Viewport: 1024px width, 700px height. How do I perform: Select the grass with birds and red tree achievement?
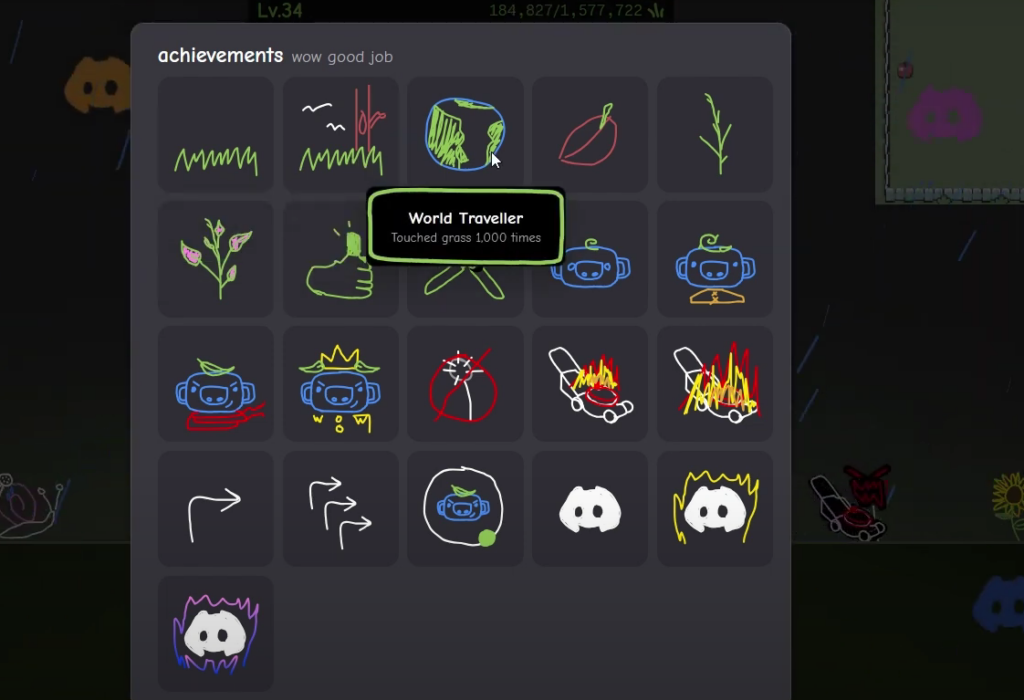tap(340, 134)
